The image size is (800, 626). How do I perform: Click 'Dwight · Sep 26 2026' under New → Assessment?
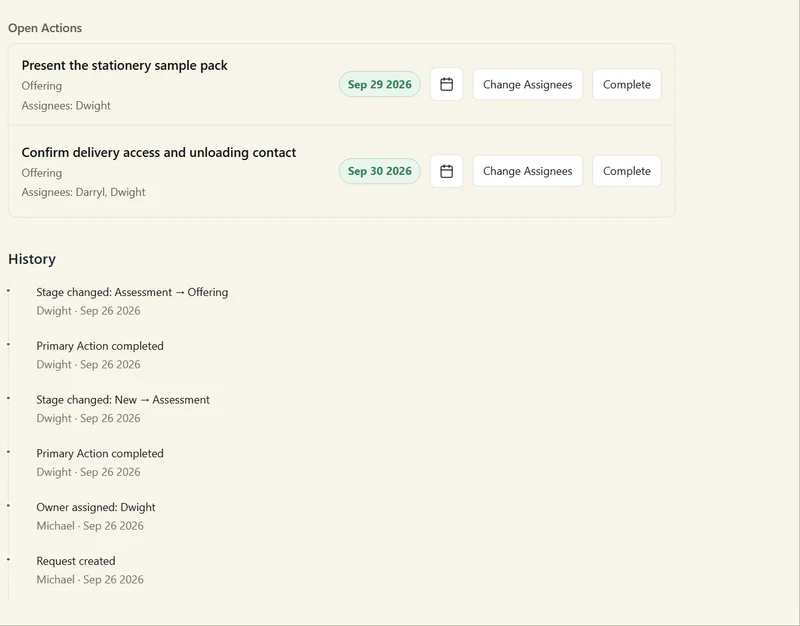point(88,418)
